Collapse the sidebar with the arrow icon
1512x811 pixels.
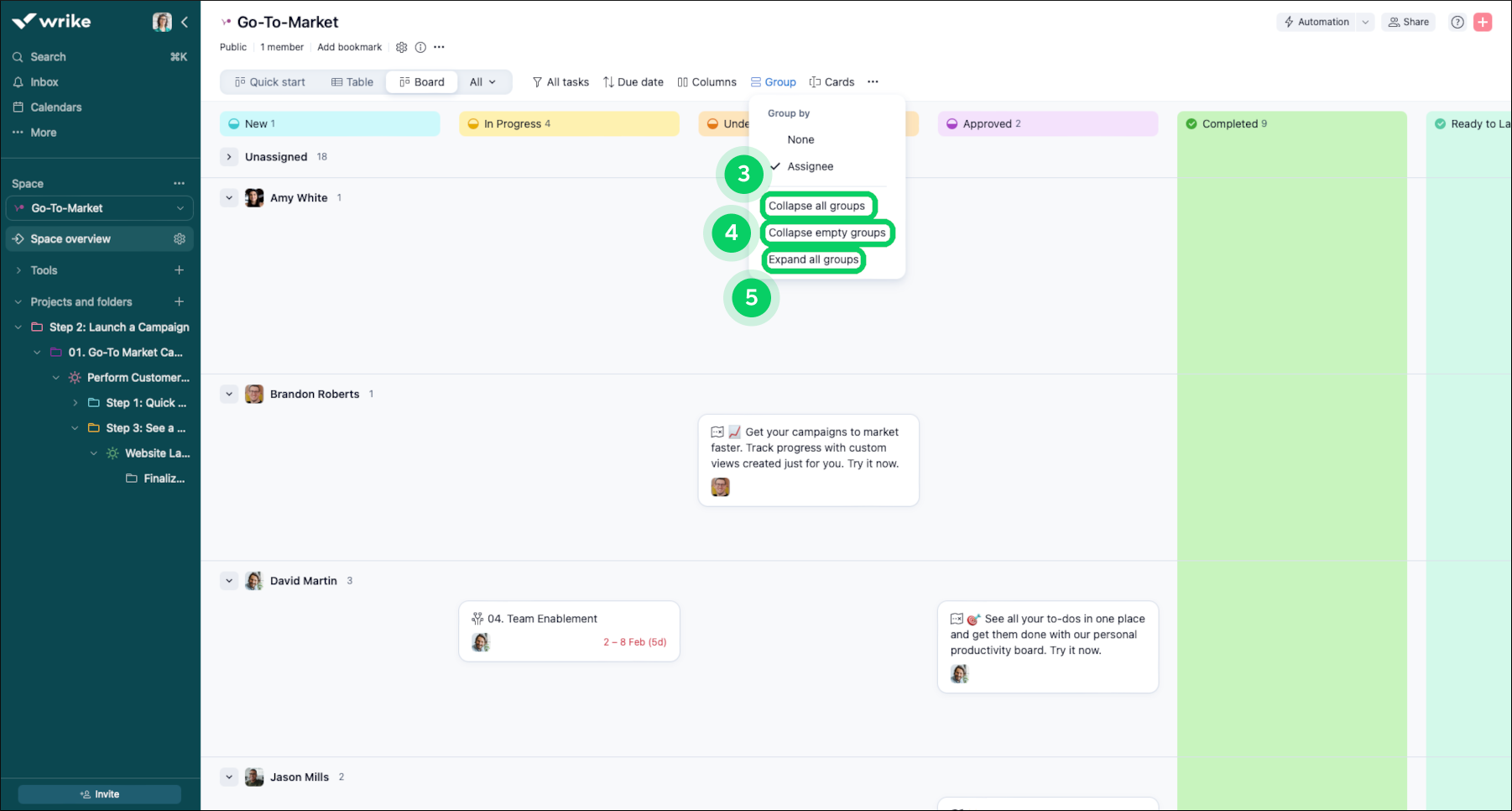185,22
